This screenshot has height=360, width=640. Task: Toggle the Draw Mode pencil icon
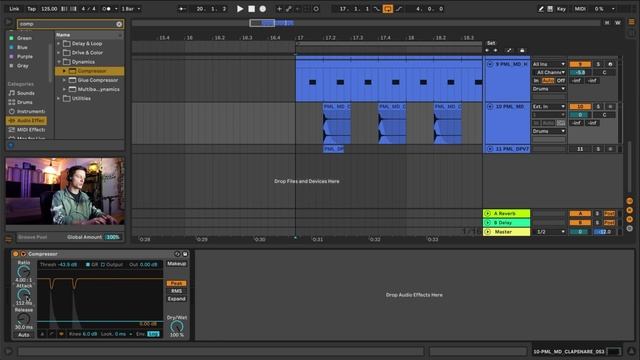[540, 9]
